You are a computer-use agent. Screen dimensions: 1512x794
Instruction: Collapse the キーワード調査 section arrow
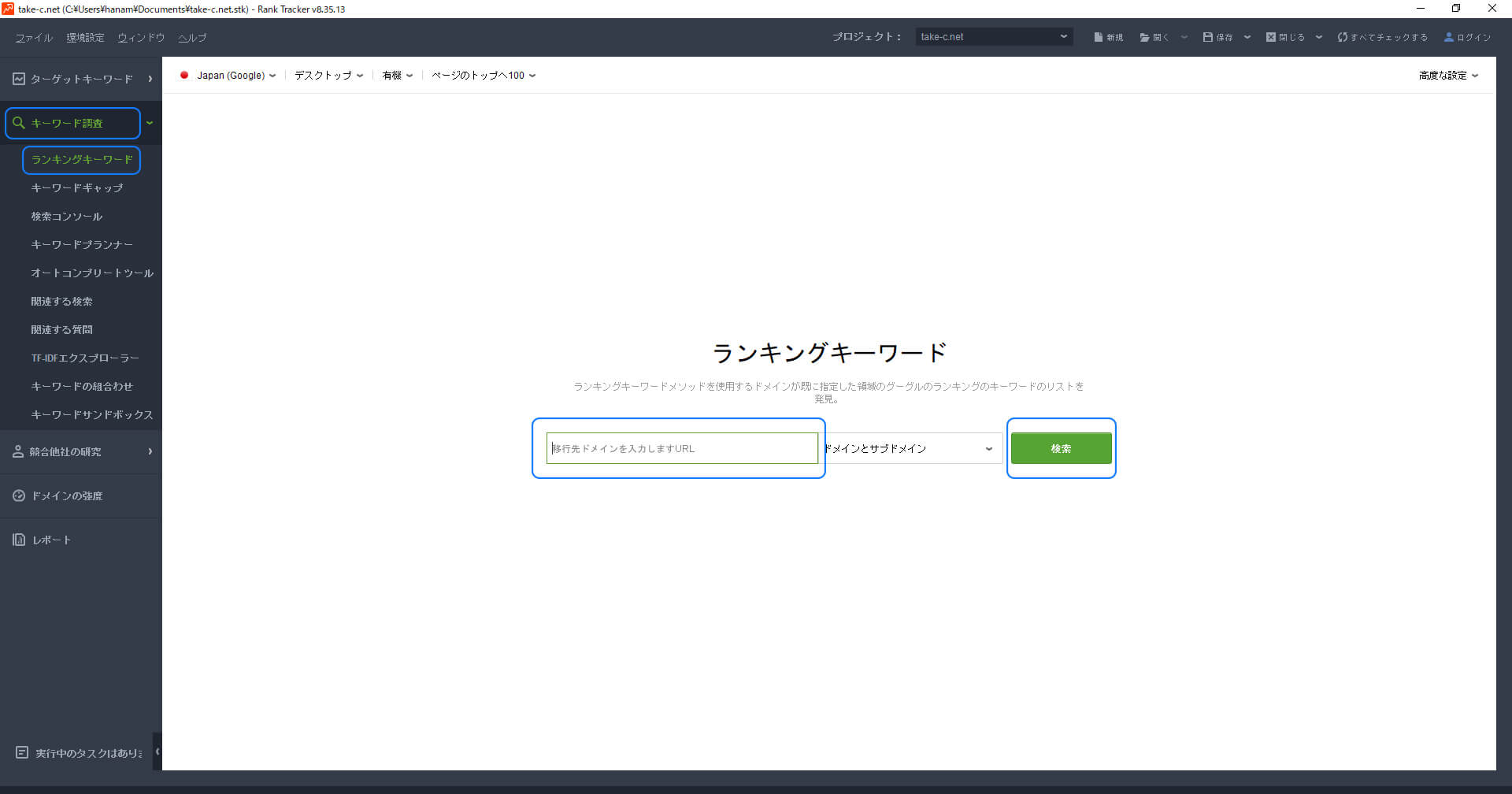coord(150,123)
